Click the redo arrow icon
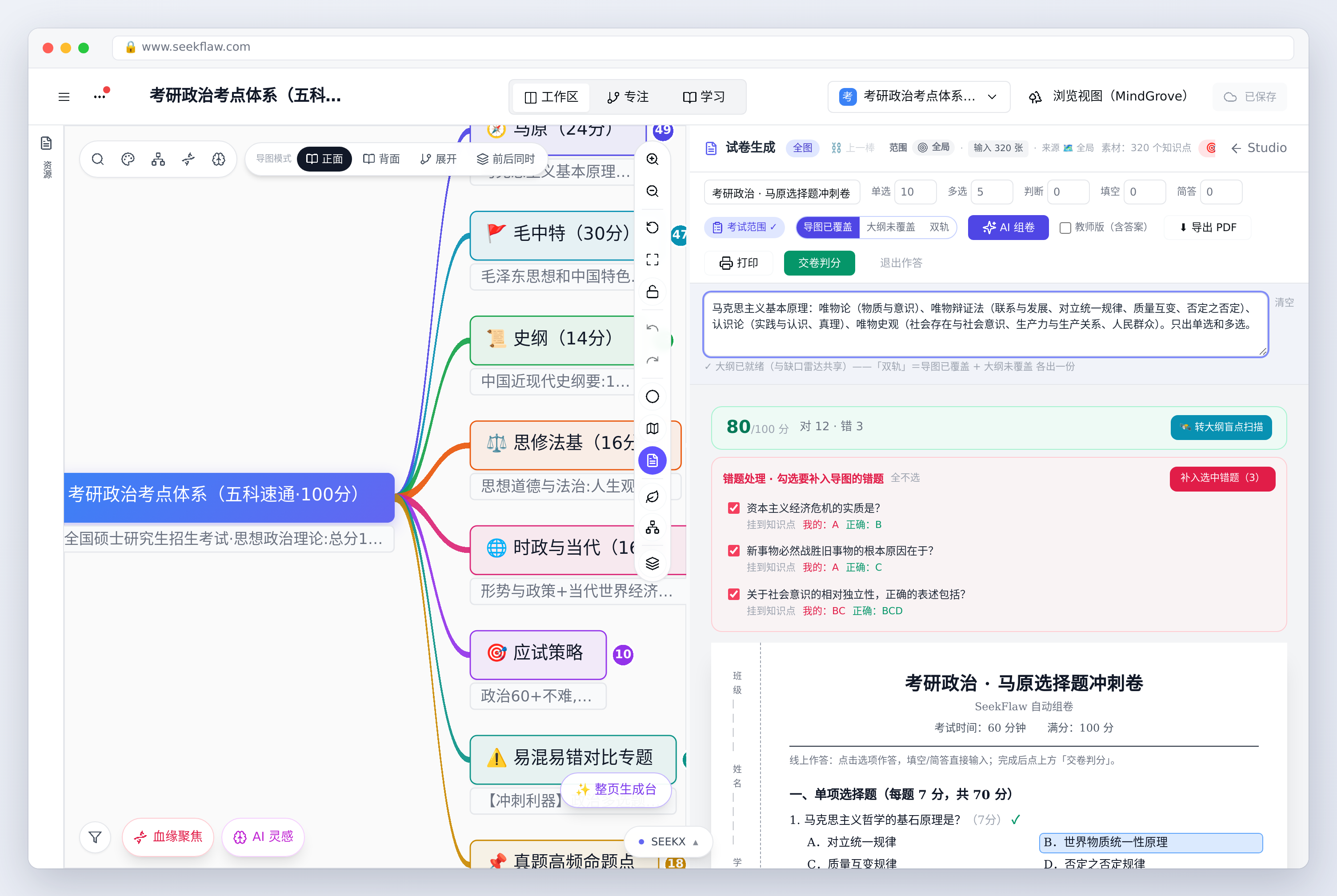 coord(652,360)
